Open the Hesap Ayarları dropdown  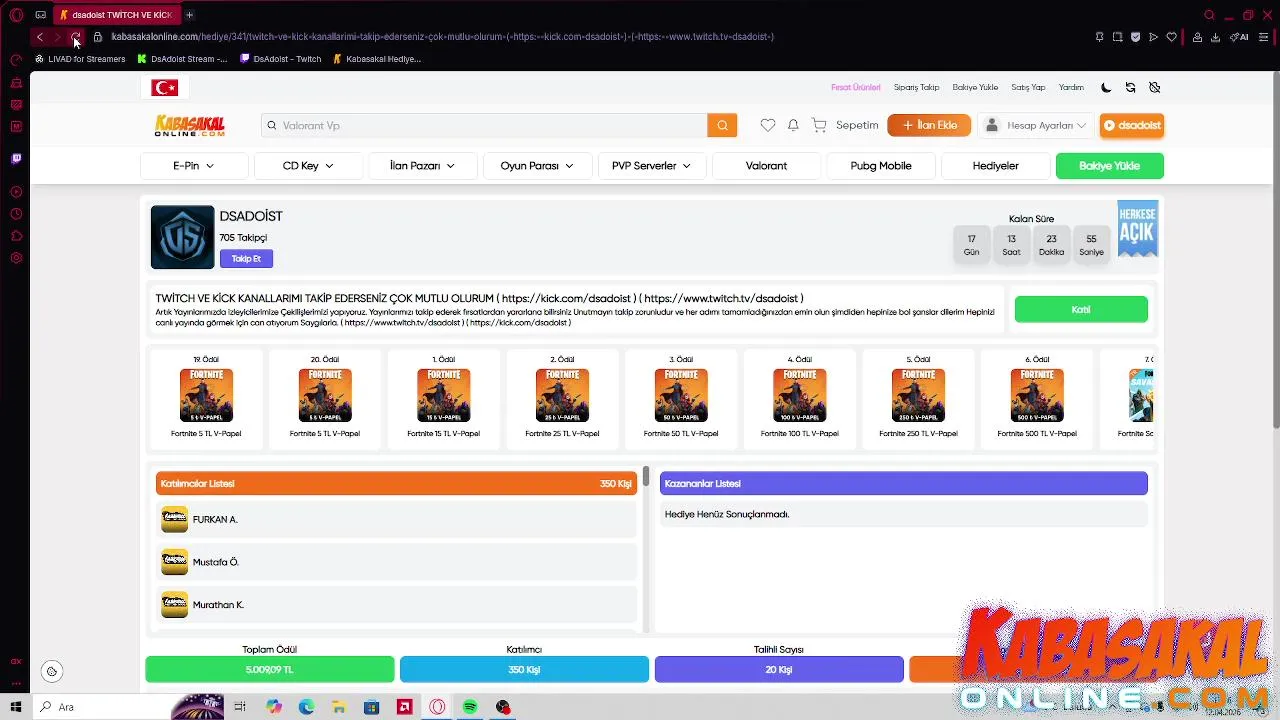coord(1035,125)
